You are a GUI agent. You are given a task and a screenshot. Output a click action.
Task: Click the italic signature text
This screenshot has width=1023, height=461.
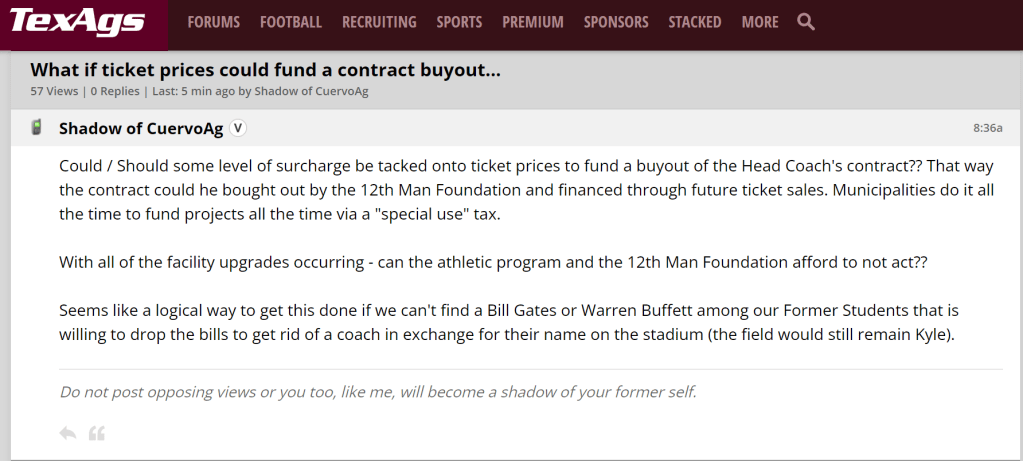tap(378, 391)
